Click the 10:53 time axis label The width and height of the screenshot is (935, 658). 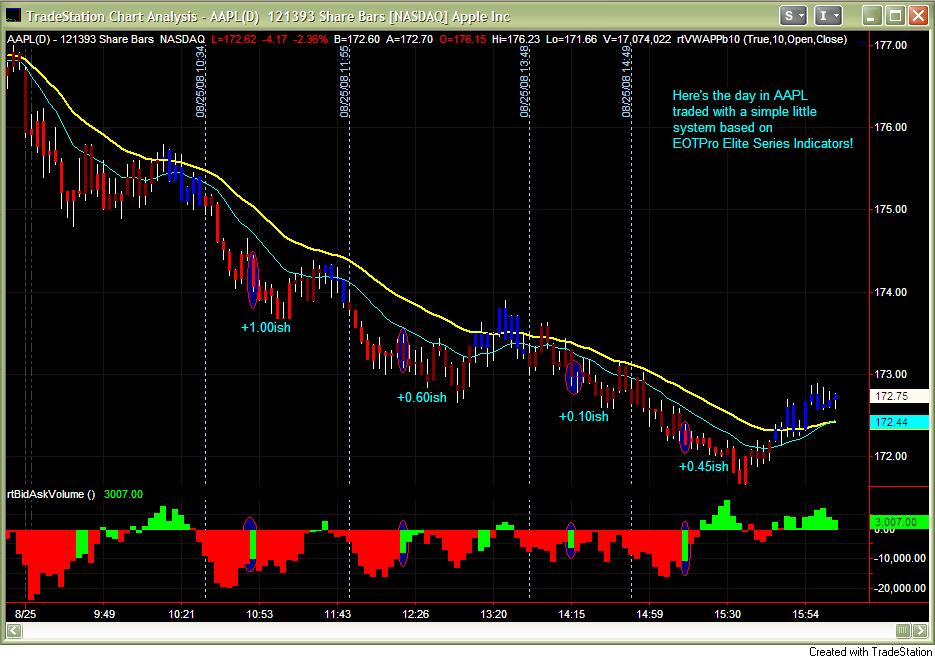[x=259, y=614]
